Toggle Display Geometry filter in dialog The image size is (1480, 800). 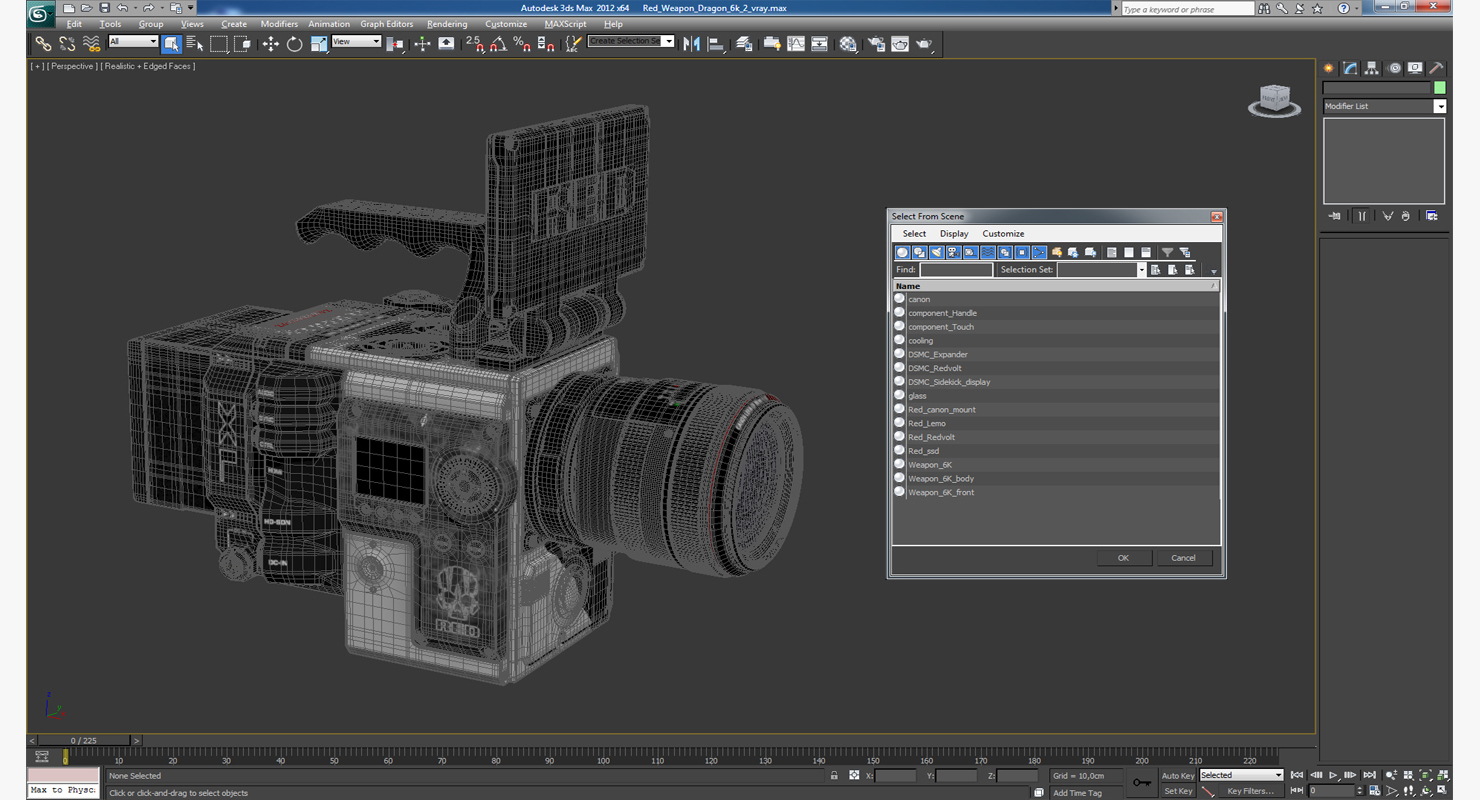click(902, 253)
